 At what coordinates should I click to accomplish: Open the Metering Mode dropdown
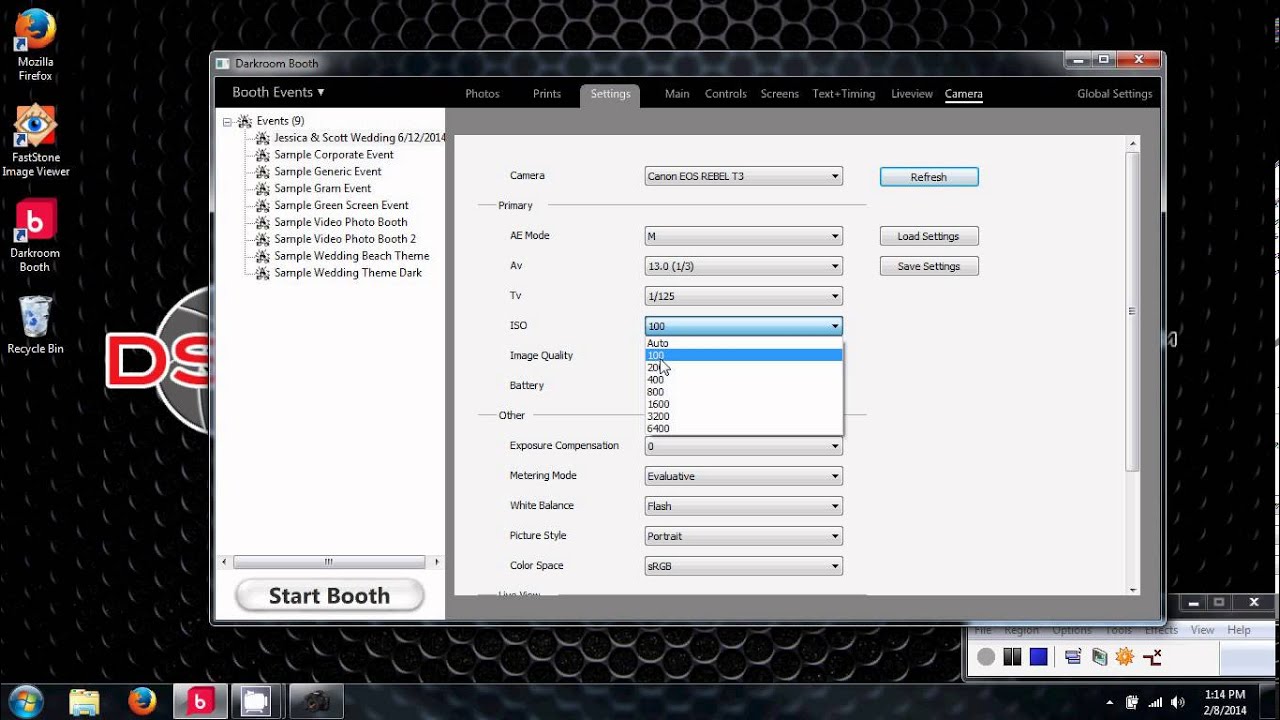(x=744, y=476)
